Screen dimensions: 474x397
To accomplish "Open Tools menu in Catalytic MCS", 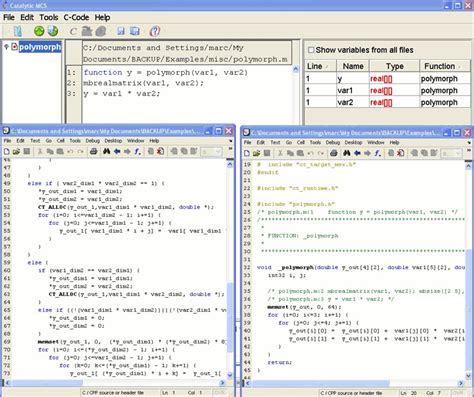I will 49,17.
